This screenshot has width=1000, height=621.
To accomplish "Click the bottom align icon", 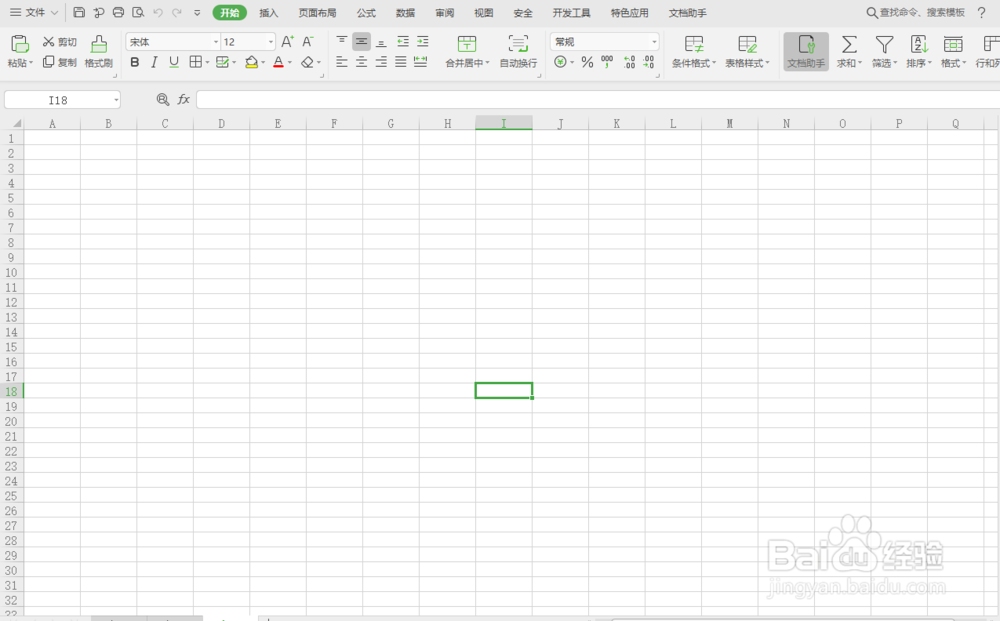I will pyautogui.click(x=381, y=41).
